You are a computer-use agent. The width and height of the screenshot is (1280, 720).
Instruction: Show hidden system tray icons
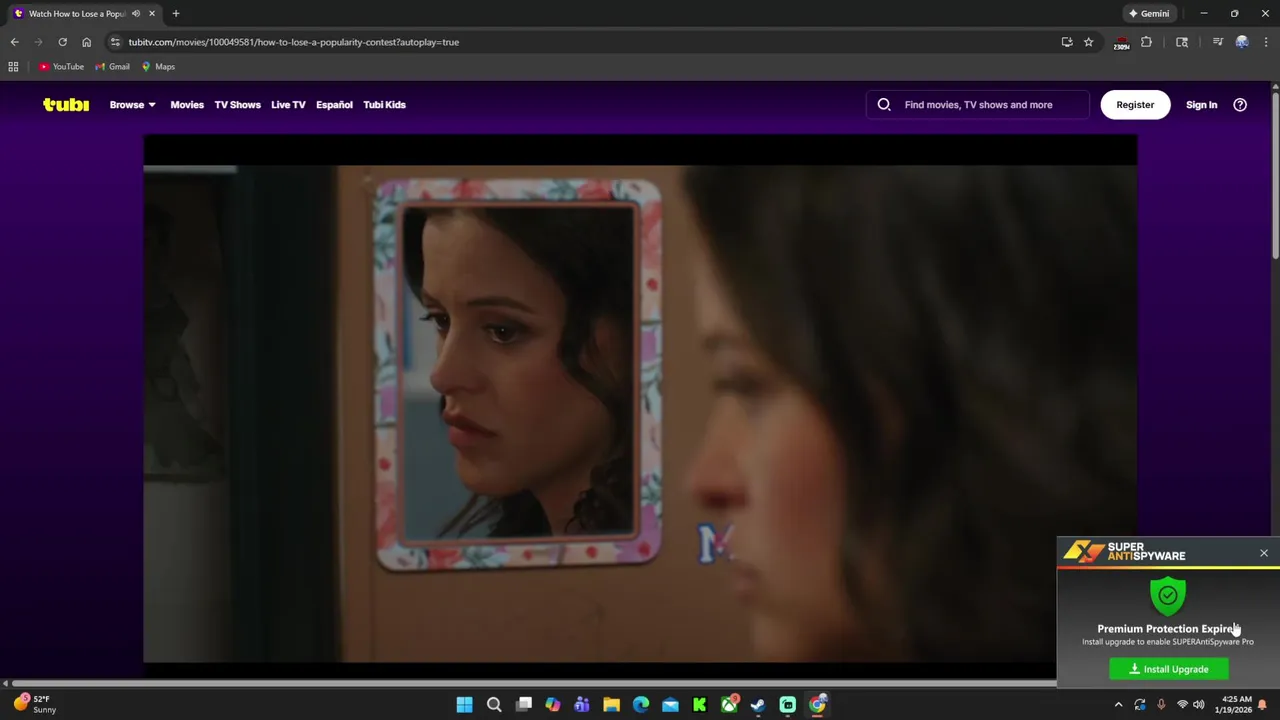pos(1118,705)
